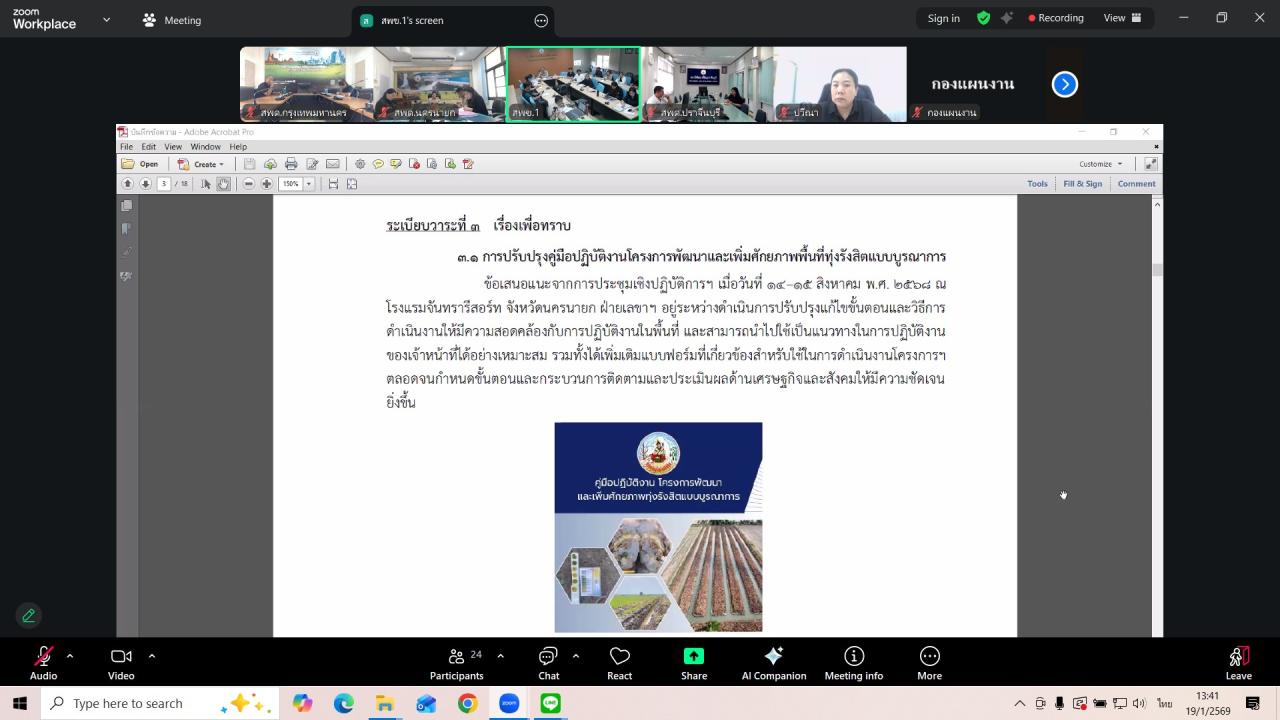
Task: Open the Edit menu in Acrobat
Action: pos(149,146)
